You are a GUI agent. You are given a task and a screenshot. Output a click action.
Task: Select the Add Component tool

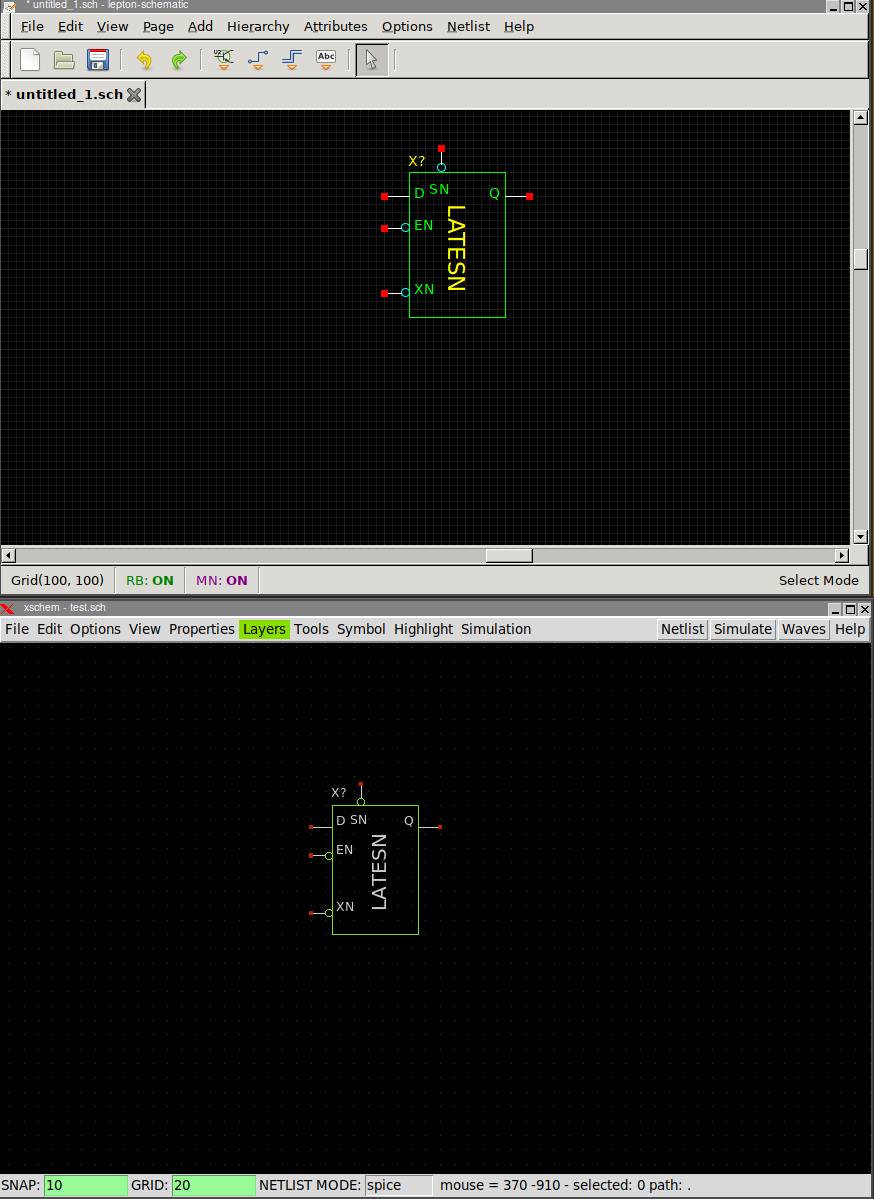coord(224,60)
